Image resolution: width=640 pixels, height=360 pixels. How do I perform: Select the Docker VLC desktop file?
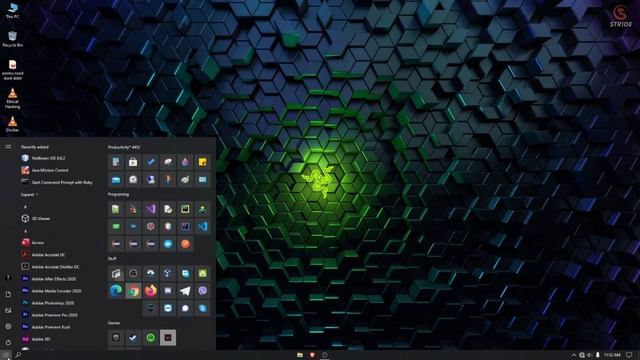tap(12, 124)
